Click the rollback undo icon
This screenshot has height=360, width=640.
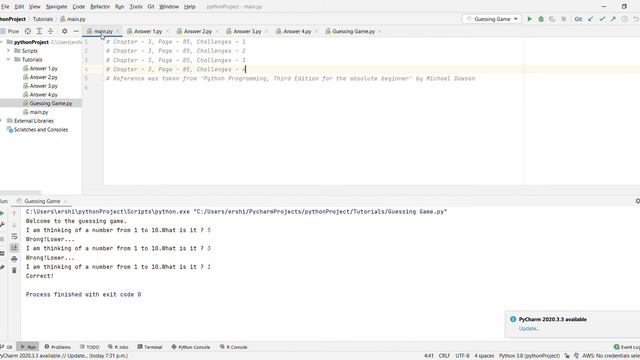tap(636, 19)
